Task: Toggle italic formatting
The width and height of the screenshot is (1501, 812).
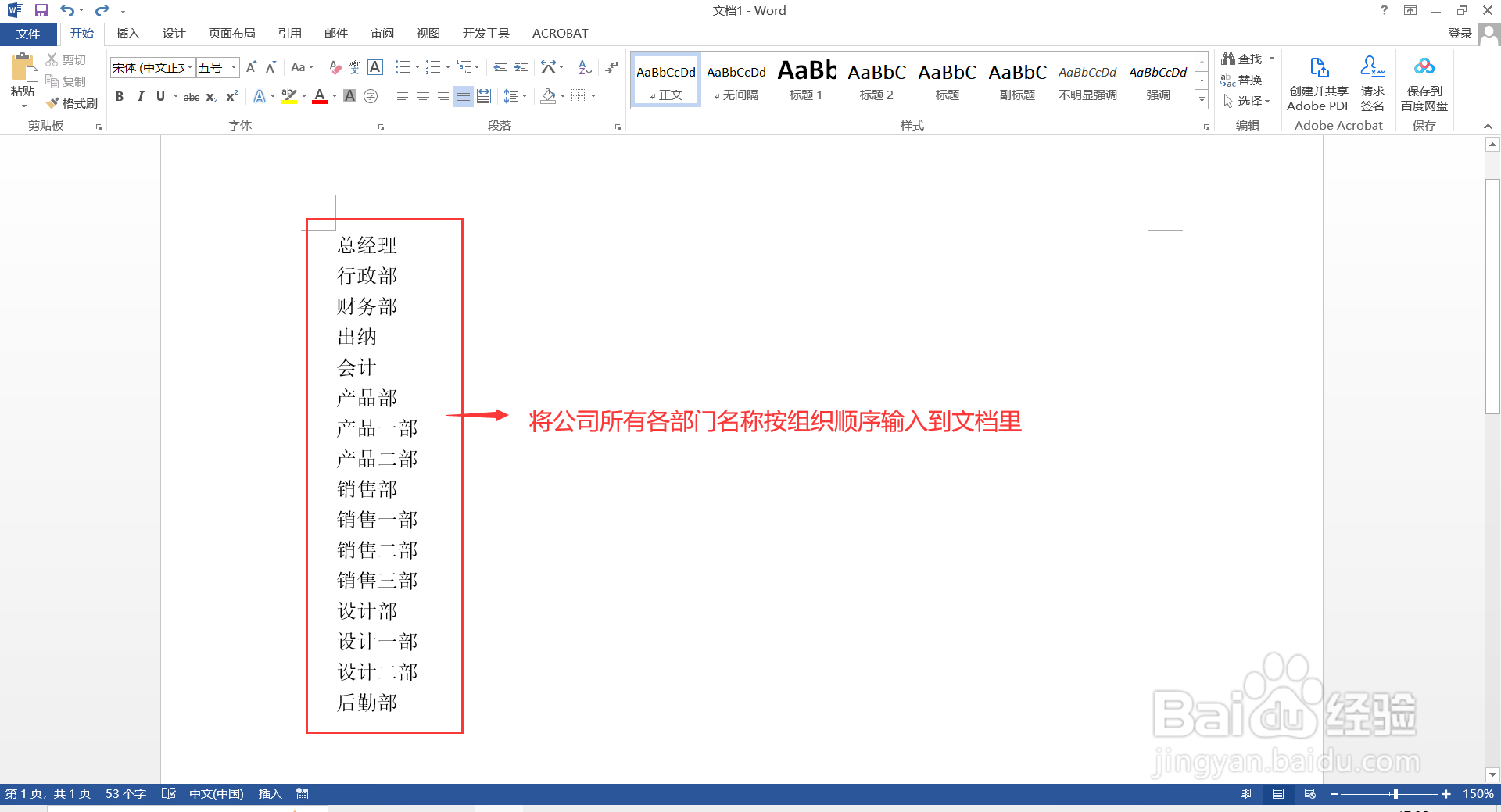Action: tap(140, 96)
